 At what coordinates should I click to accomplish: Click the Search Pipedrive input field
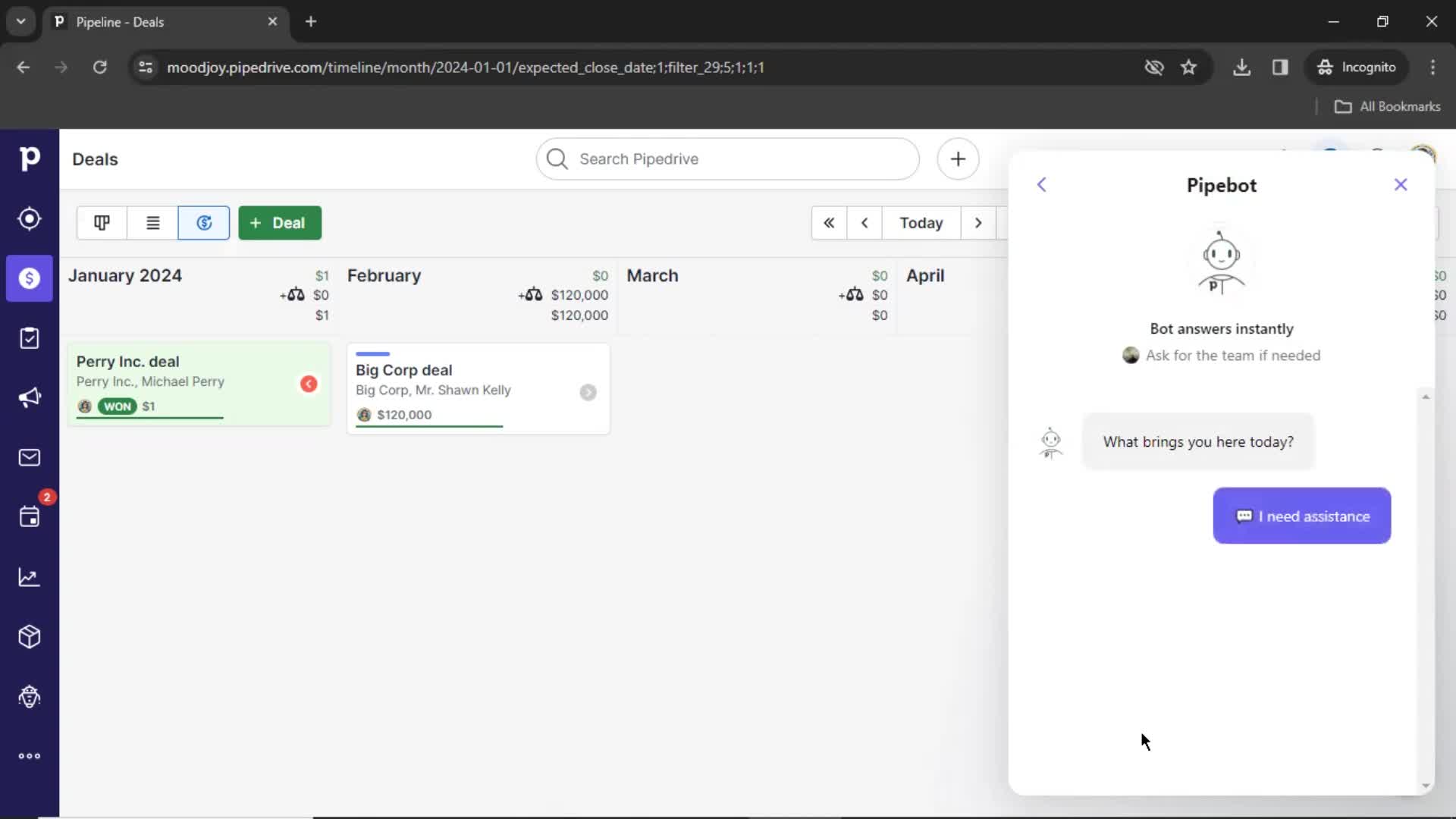pos(729,158)
